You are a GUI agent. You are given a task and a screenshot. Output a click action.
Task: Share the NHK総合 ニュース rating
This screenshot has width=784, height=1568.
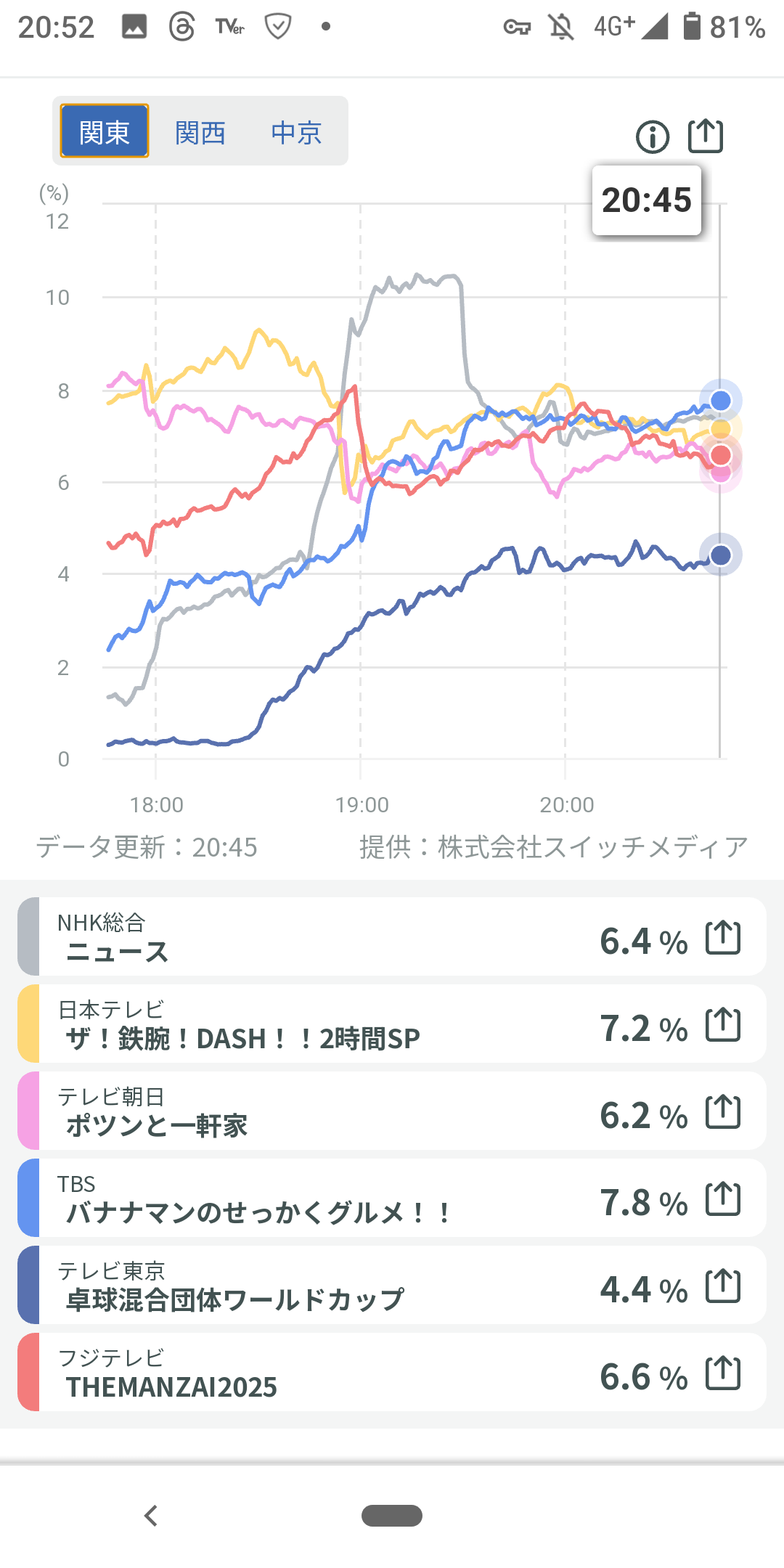coord(723,937)
